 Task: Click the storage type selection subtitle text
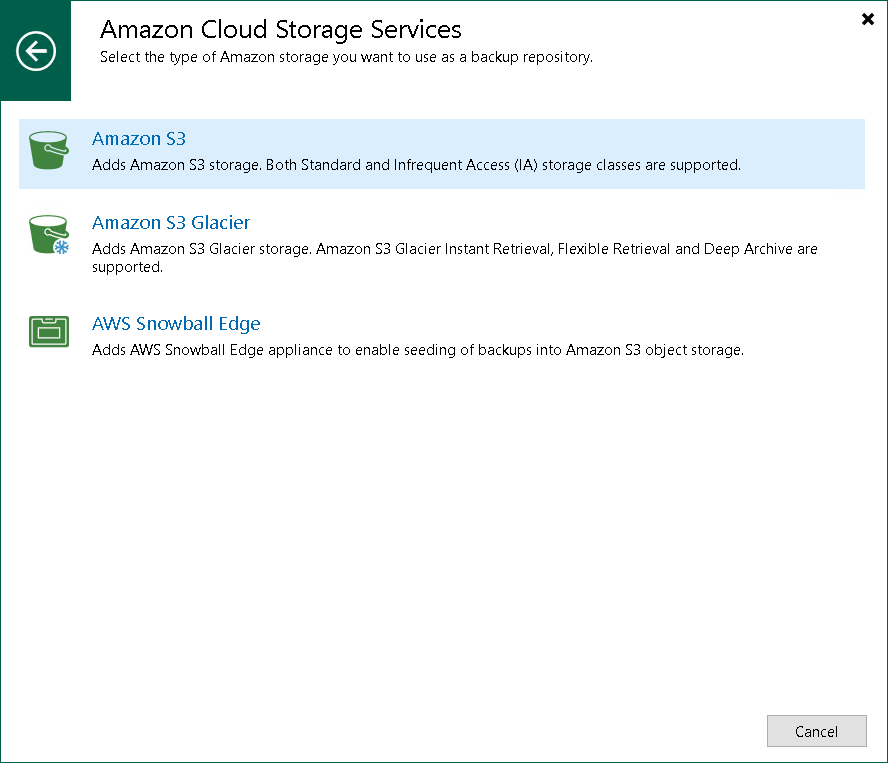[x=348, y=57]
